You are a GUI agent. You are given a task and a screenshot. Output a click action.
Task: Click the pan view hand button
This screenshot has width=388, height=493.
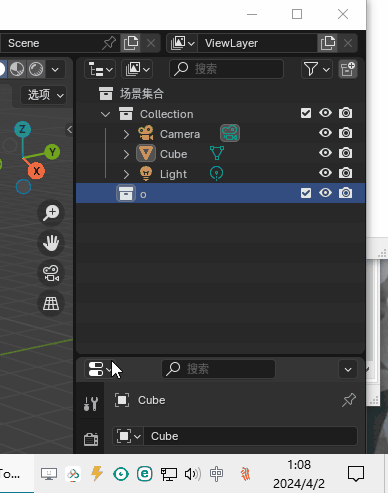pyautogui.click(x=51, y=243)
